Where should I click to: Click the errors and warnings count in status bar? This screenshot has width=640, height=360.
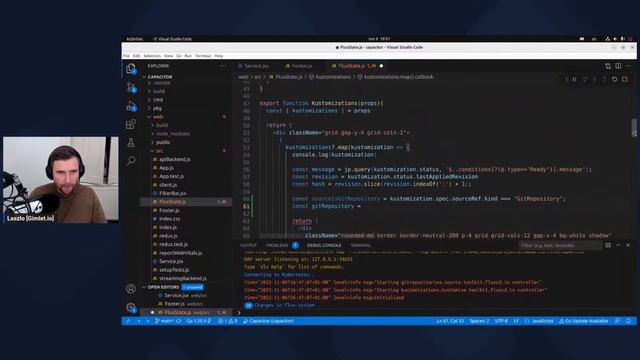[x=227, y=321]
